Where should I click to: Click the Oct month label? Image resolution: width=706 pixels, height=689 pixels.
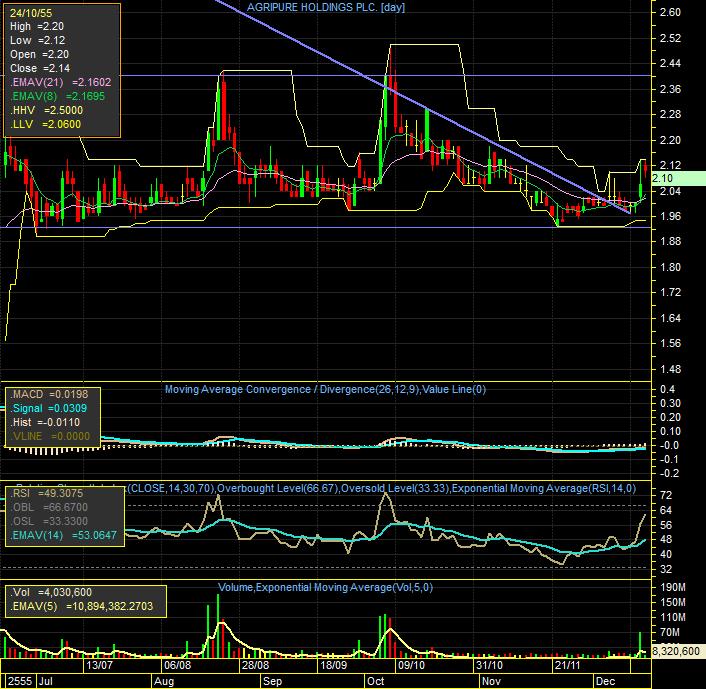376,681
